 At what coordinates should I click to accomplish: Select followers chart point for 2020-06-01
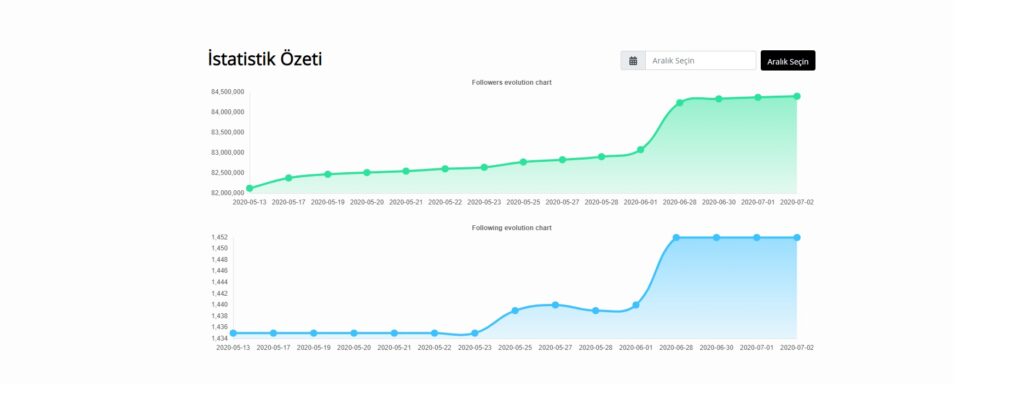point(641,150)
